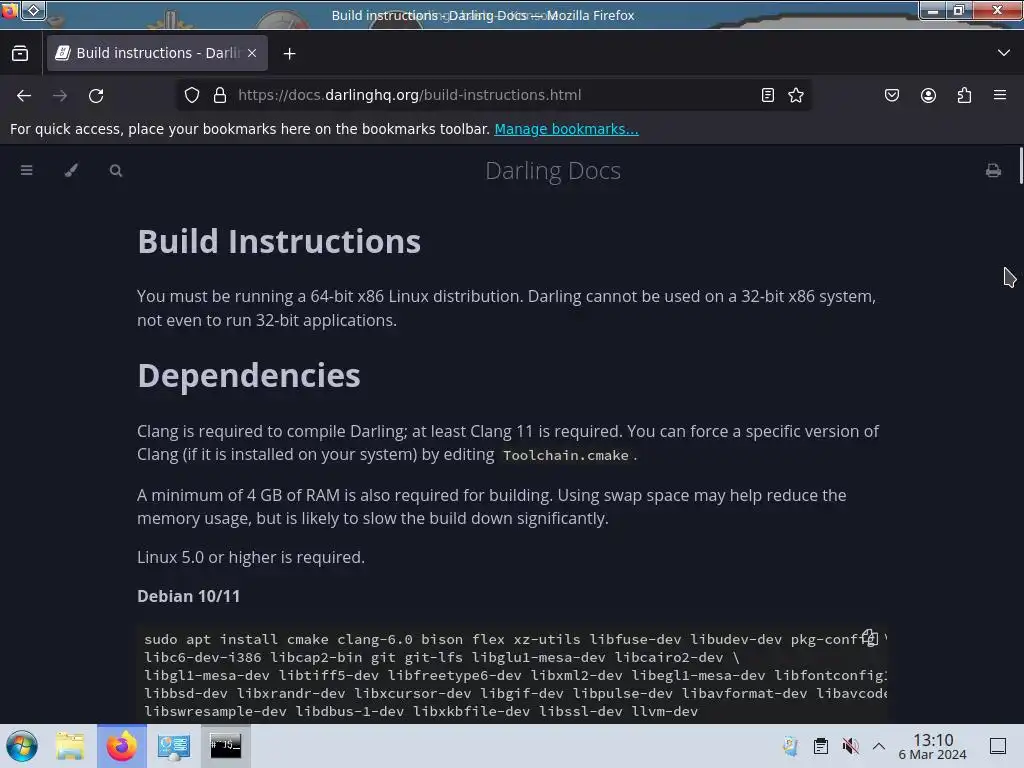Click the 'Linux 5.0 or higher is required' text
The image size is (1024, 768).
click(251, 557)
